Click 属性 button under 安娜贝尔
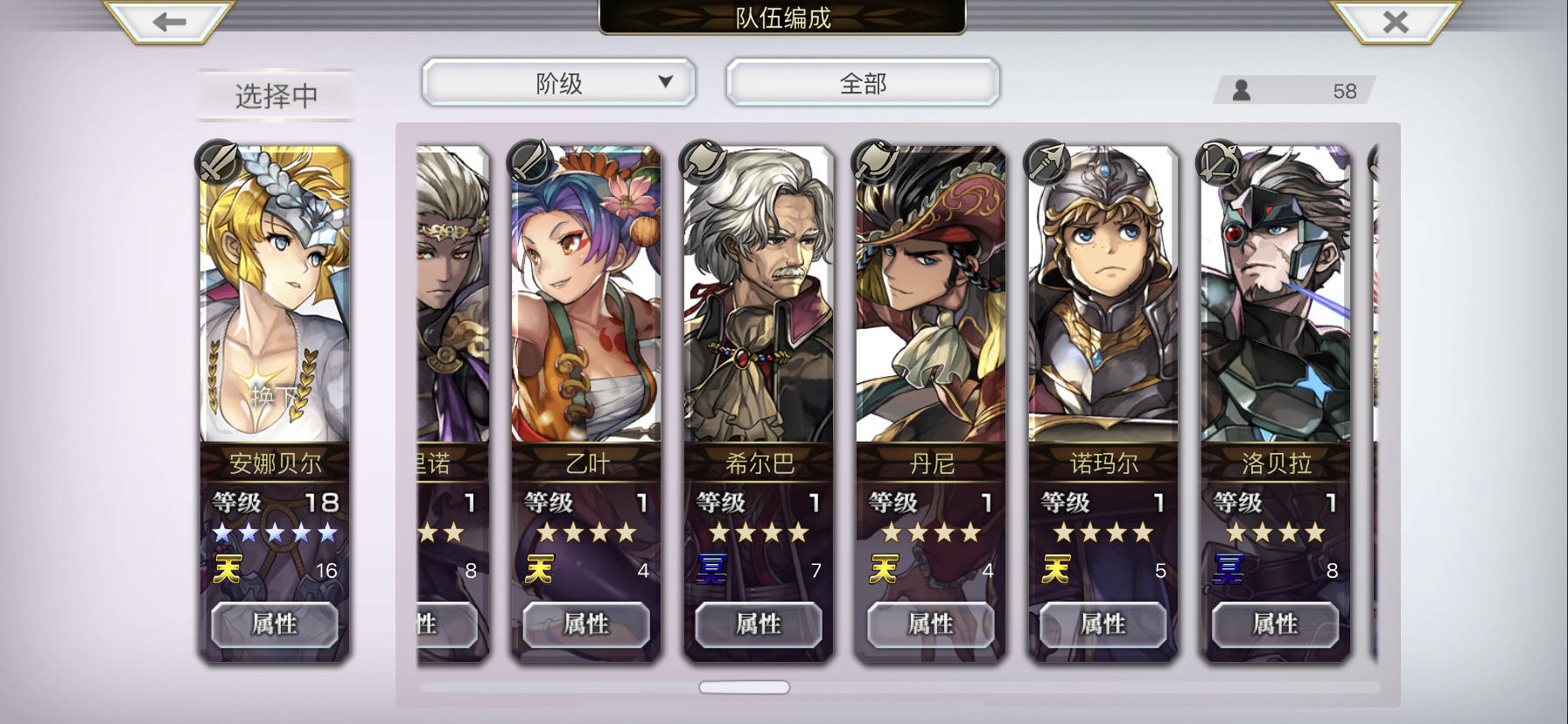The width and height of the screenshot is (1568, 724). (275, 624)
